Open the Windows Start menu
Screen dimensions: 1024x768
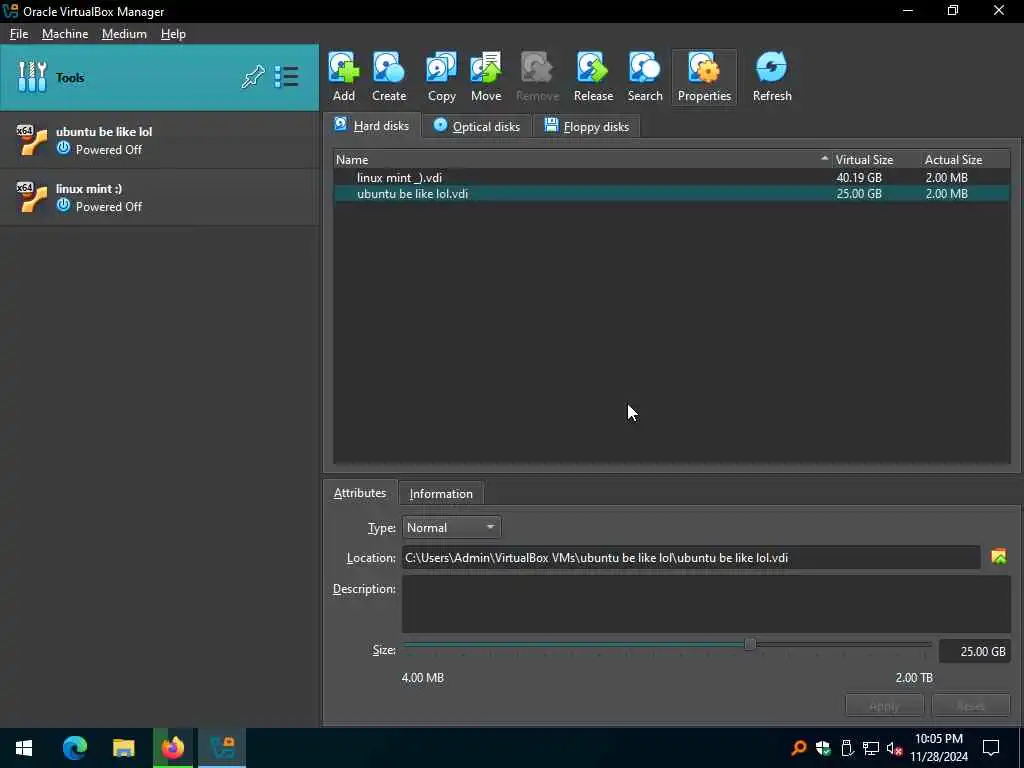point(24,748)
